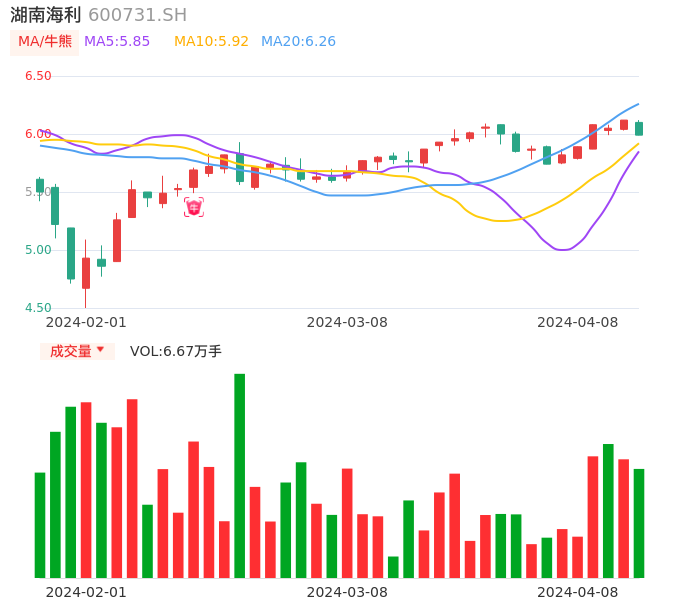Click the bull signal marker icon

point(194,207)
